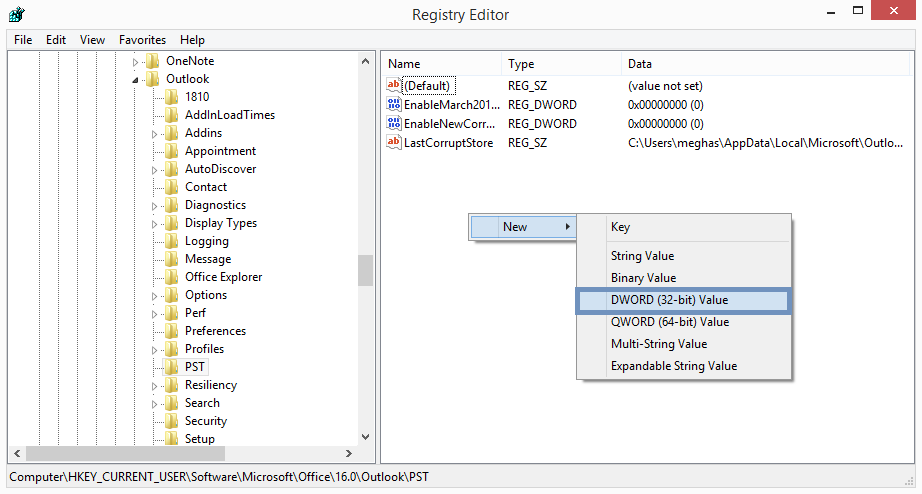Choose Multi-String Value option
The image size is (922, 494).
(683, 344)
